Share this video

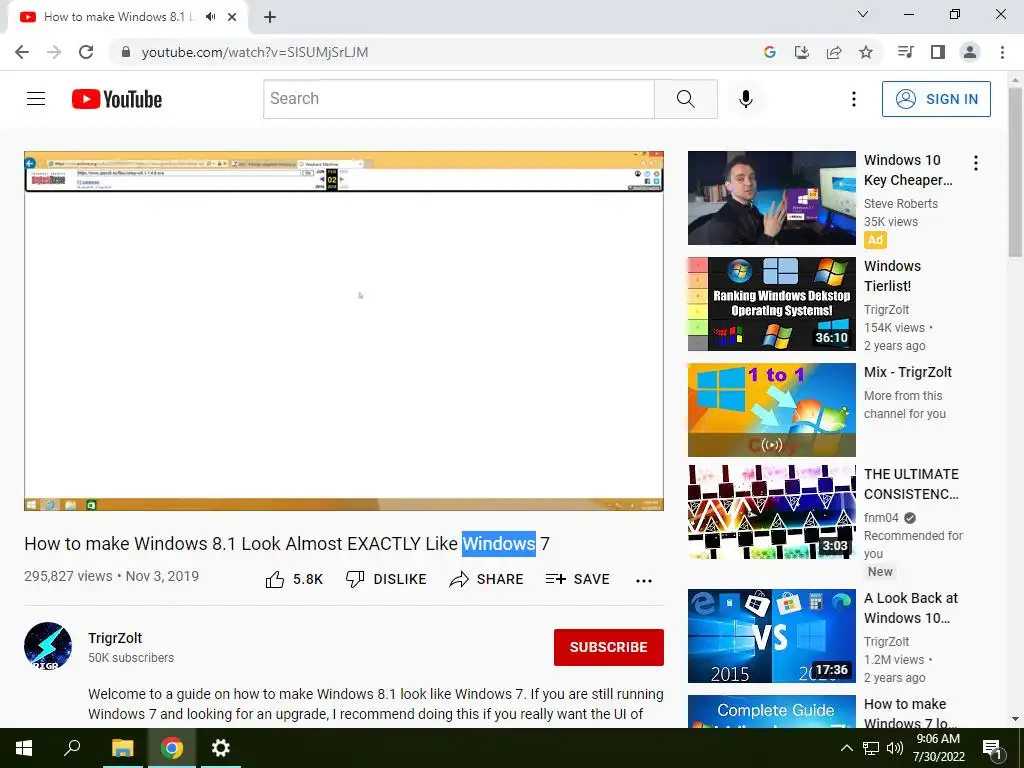tap(487, 579)
